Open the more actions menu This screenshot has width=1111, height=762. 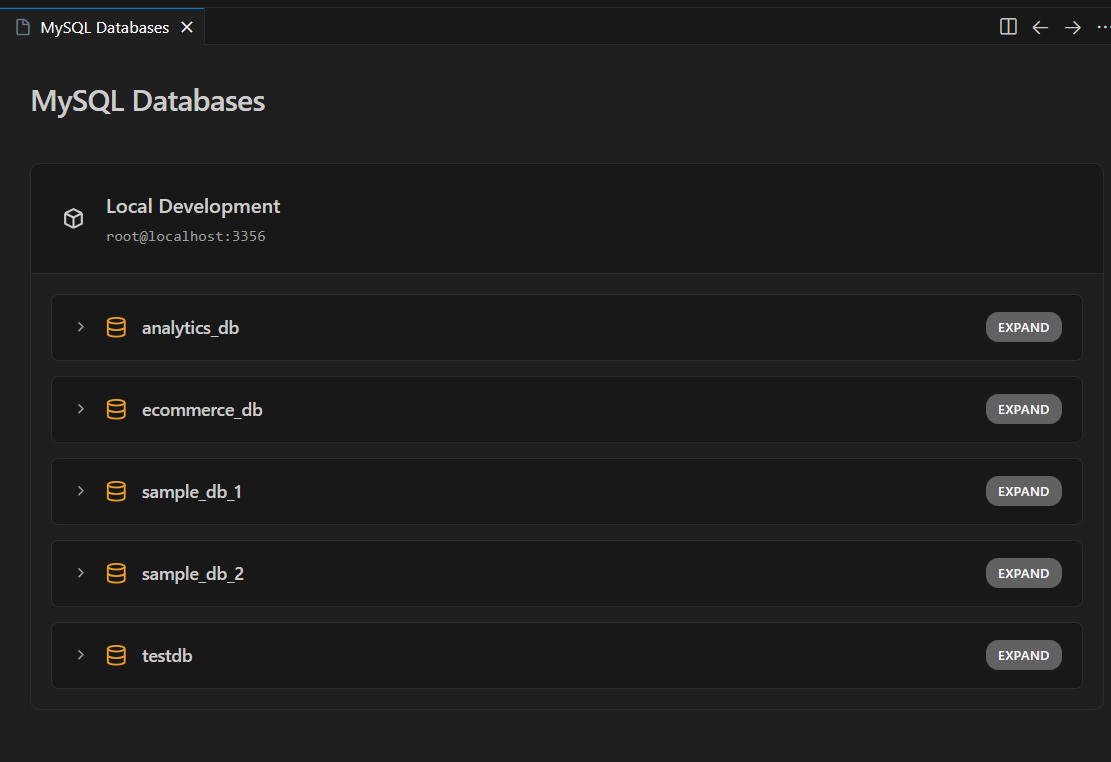pos(1102,27)
